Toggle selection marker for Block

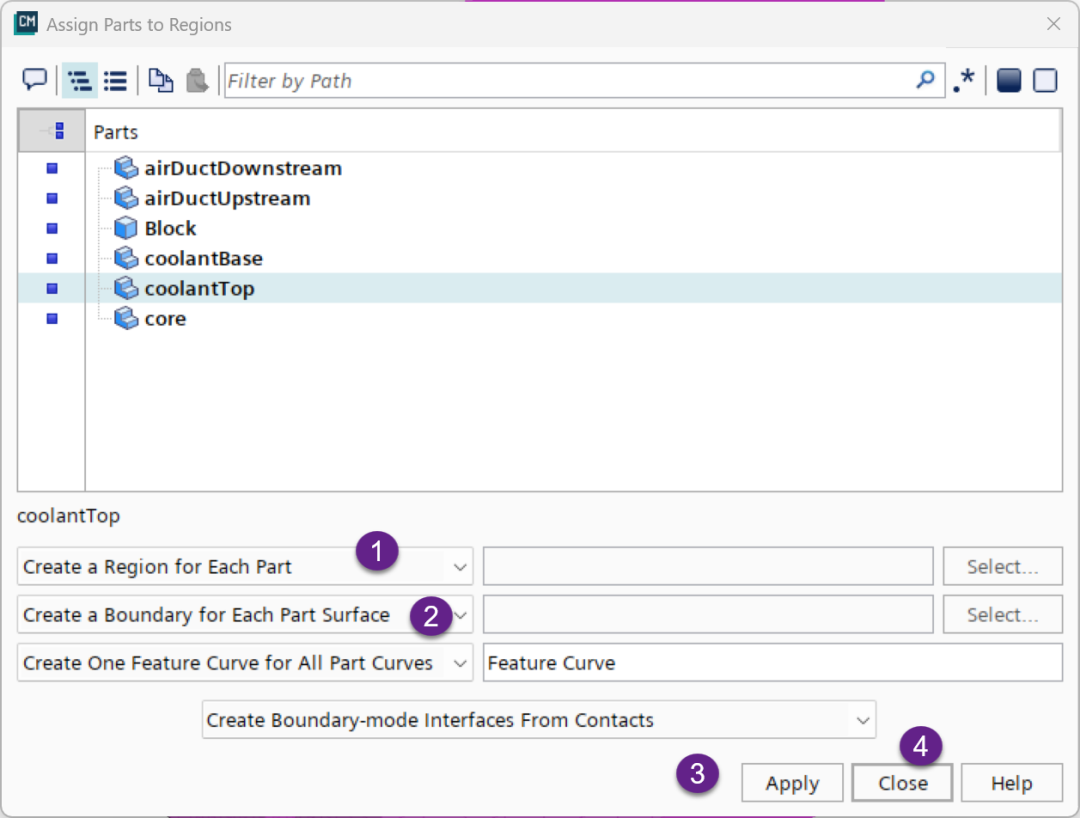pos(52,228)
